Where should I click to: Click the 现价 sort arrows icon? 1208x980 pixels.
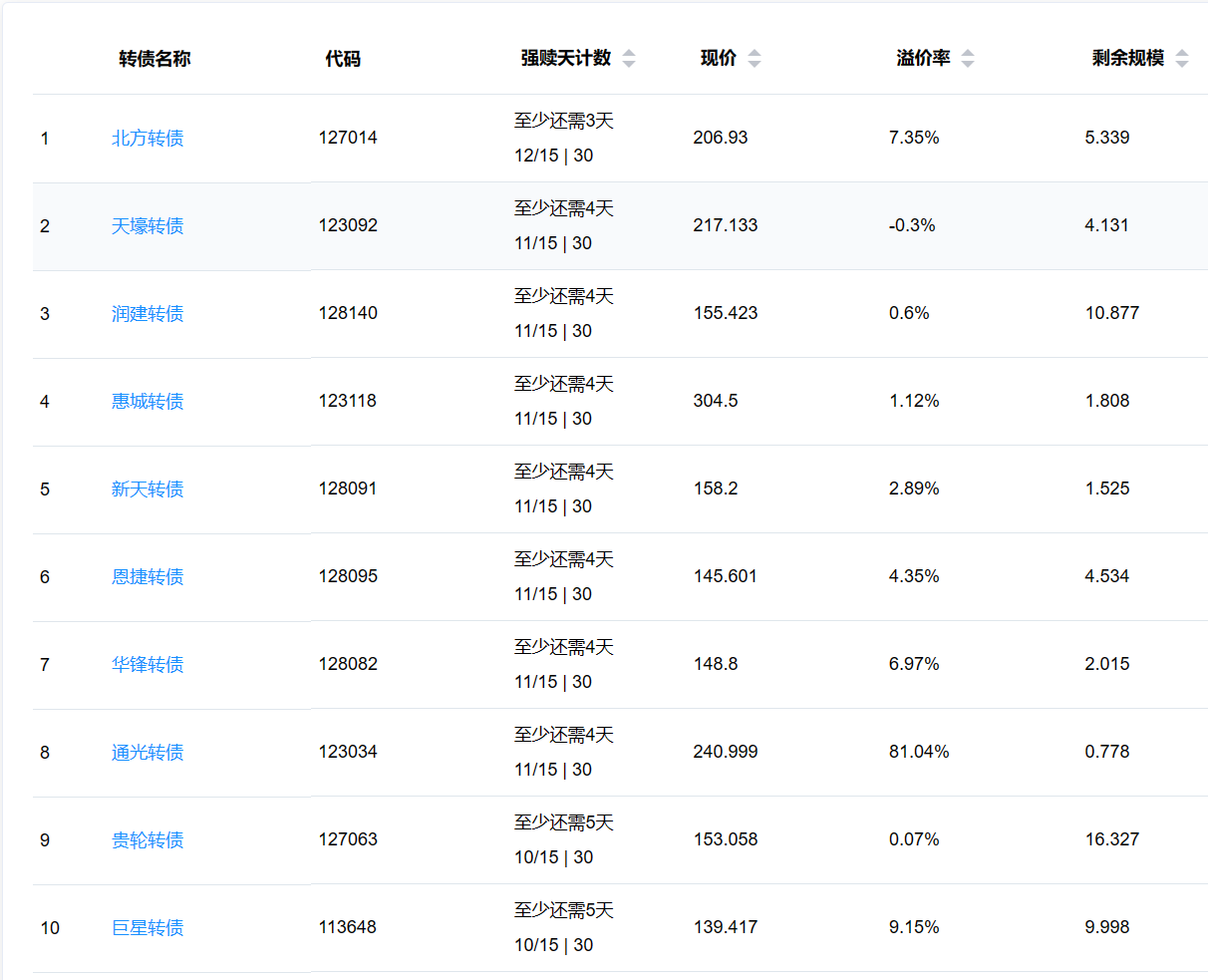coord(754,59)
